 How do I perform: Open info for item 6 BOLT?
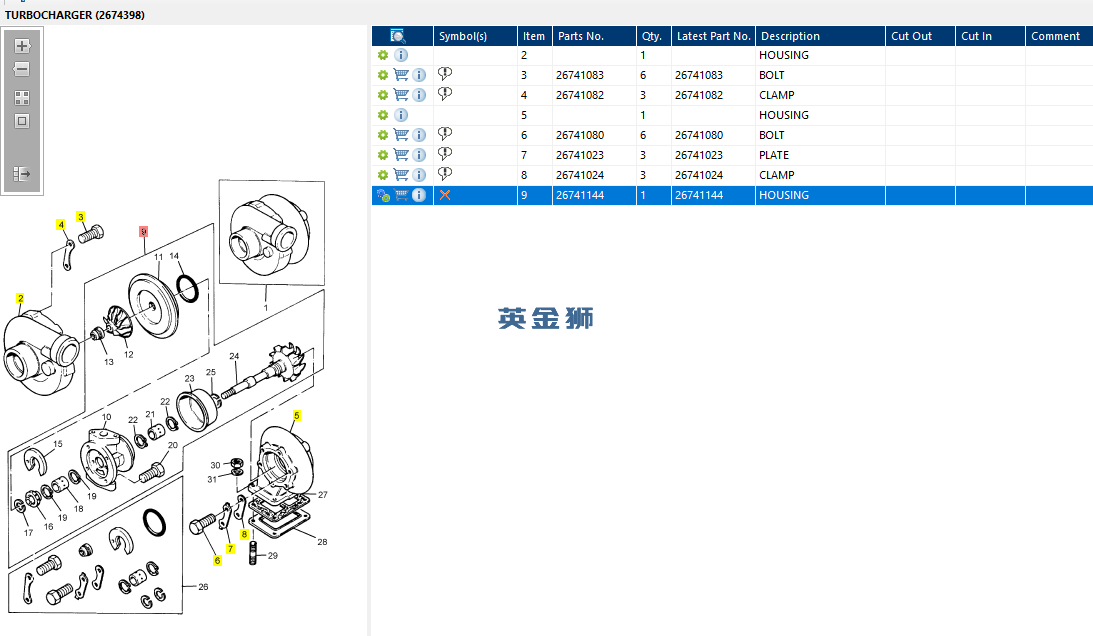419,135
